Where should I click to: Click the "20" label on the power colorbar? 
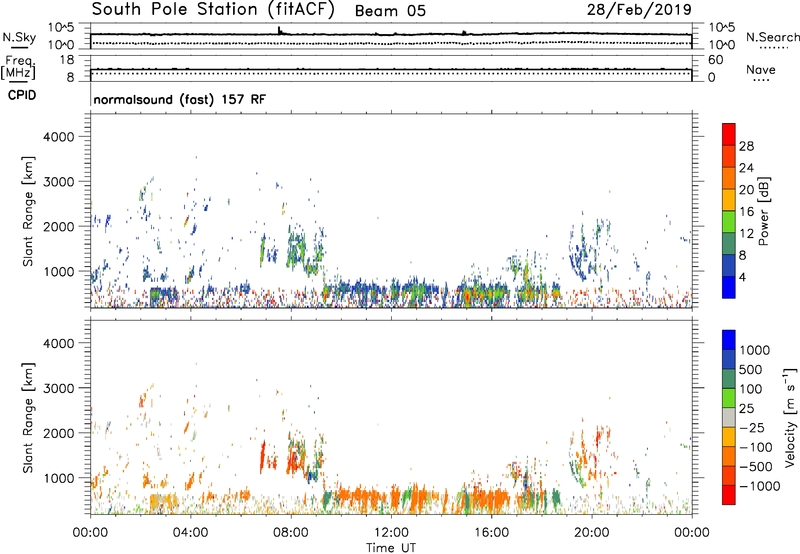click(746, 190)
